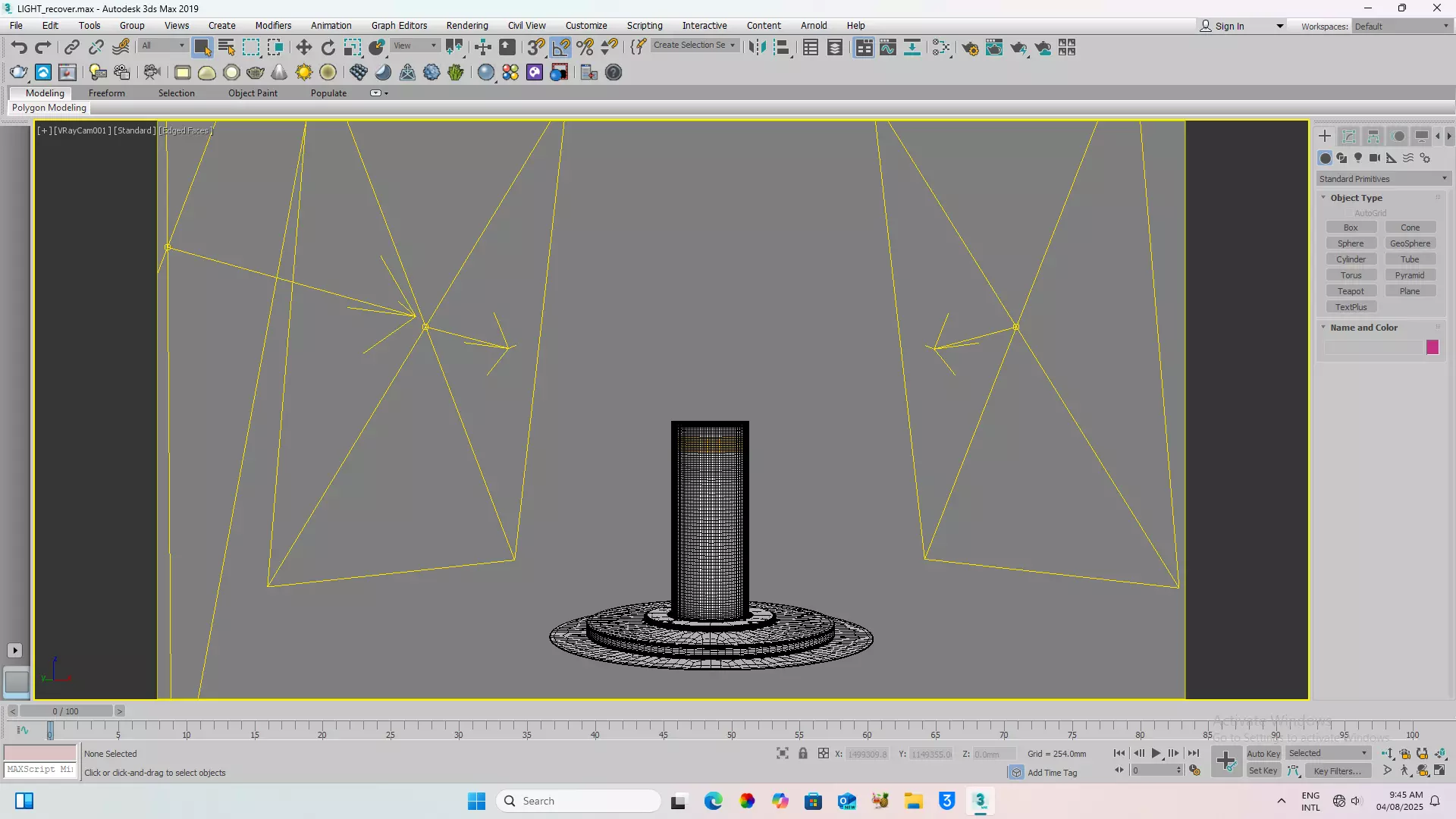
Task: Open the Rendered Frame Window icon
Action: [x=994, y=48]
